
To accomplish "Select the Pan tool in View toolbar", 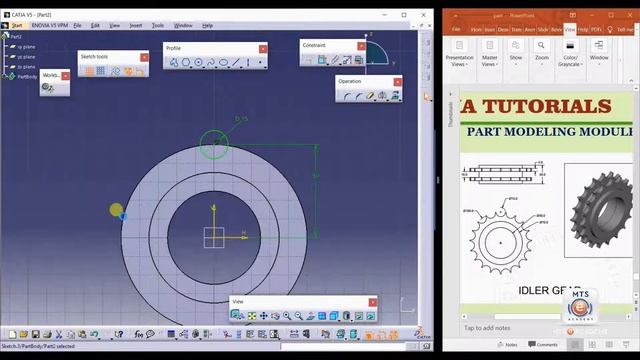I will pyautogui.click(x=264, y=316).
